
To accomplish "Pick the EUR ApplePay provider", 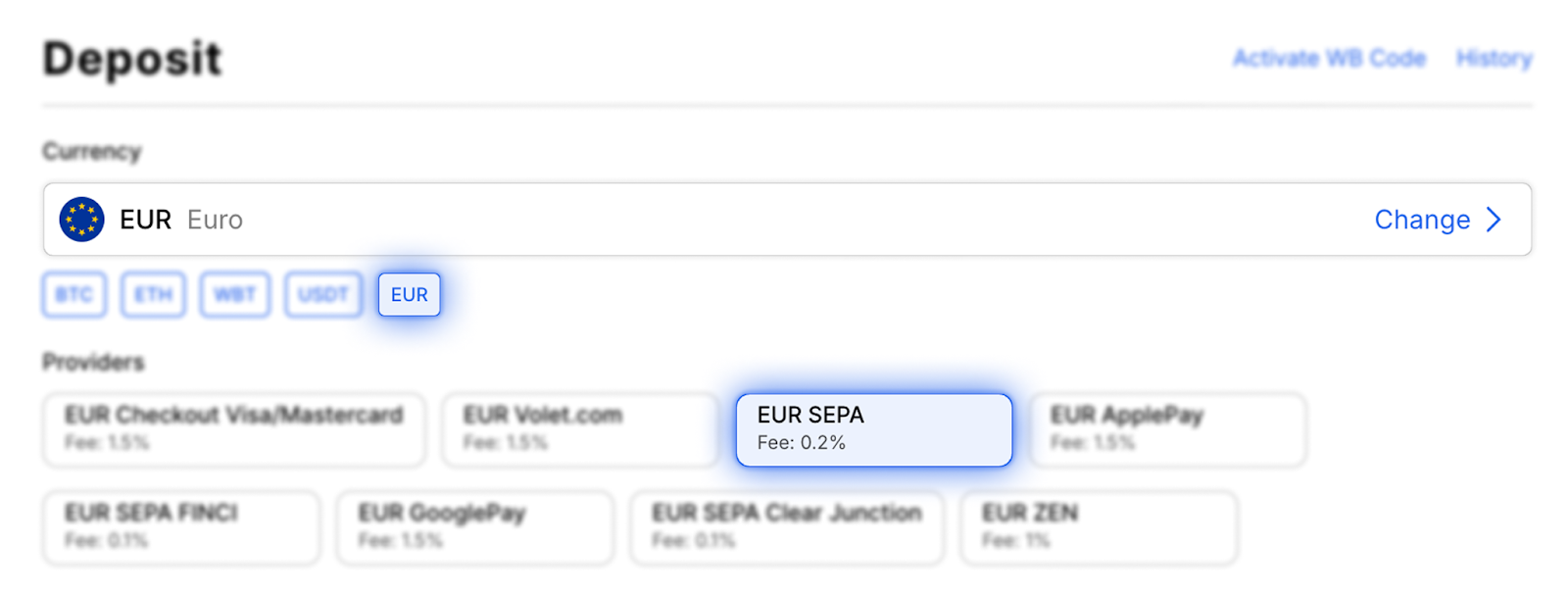I will [1167, 429].
